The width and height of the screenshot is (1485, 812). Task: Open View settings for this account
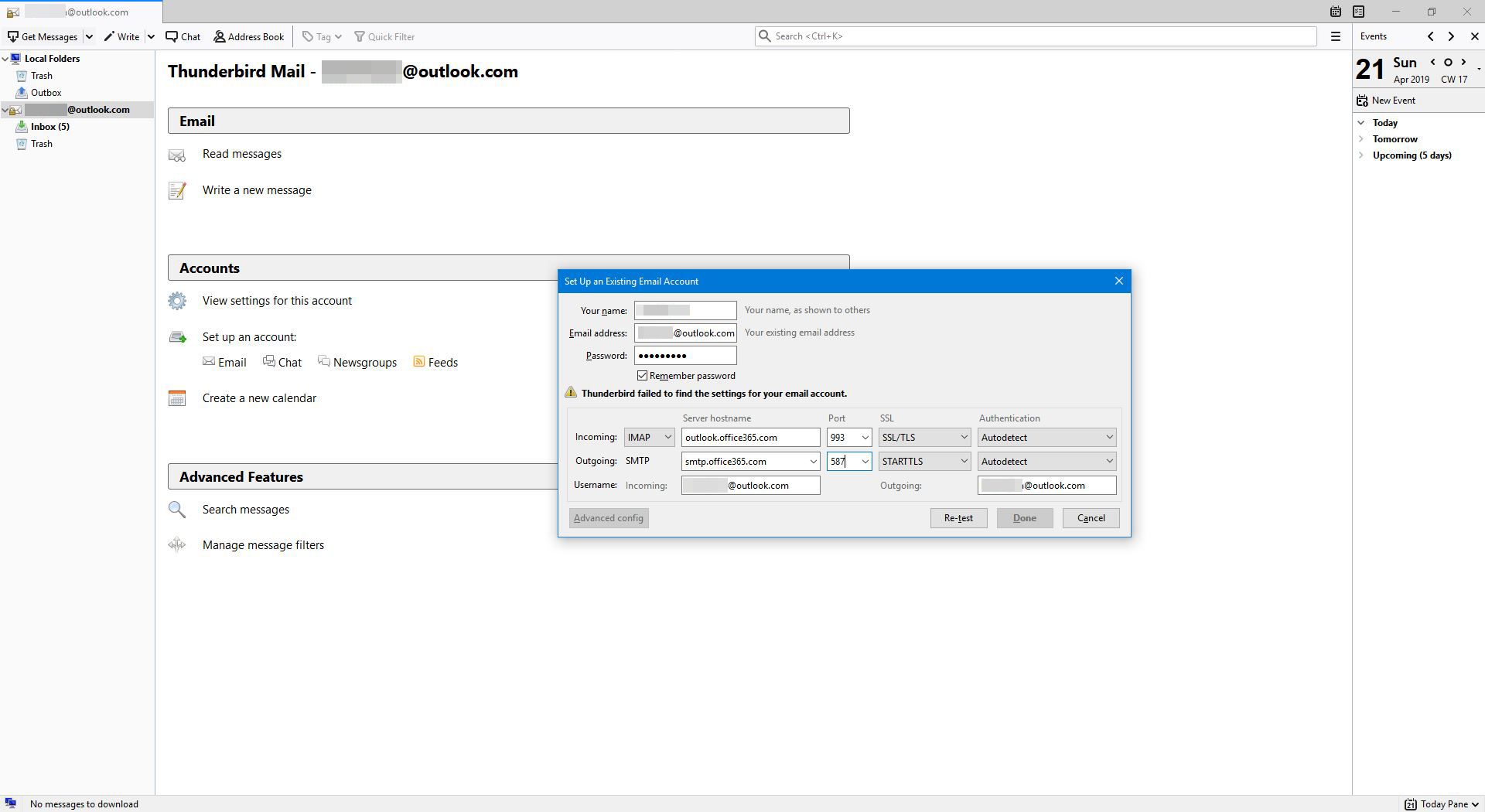[277, 301]
